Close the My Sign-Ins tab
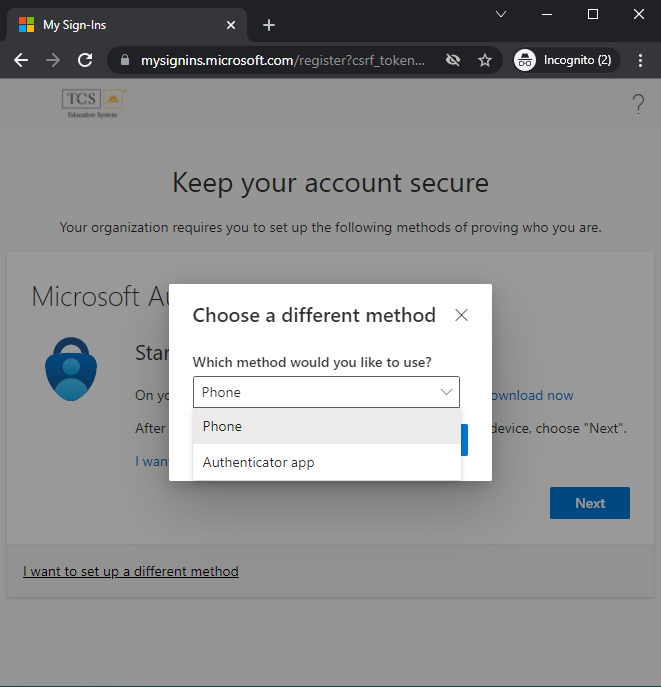Screen dimensions: 661x687 pyautogui.click(x=231, y=25)
